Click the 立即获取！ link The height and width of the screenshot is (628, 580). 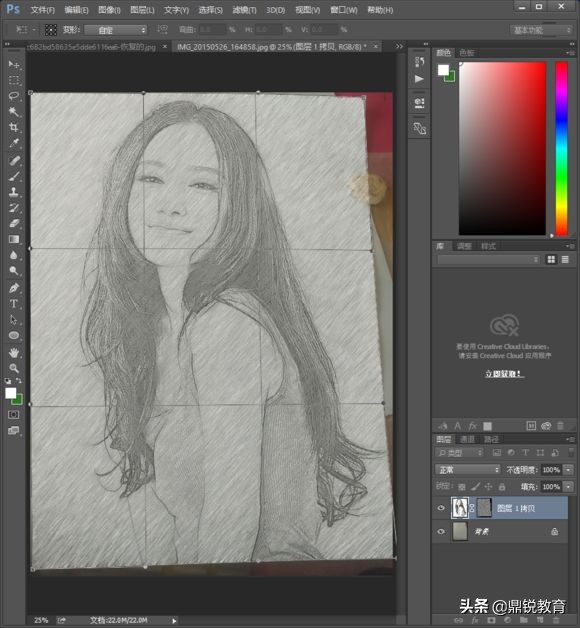(503, 374)
